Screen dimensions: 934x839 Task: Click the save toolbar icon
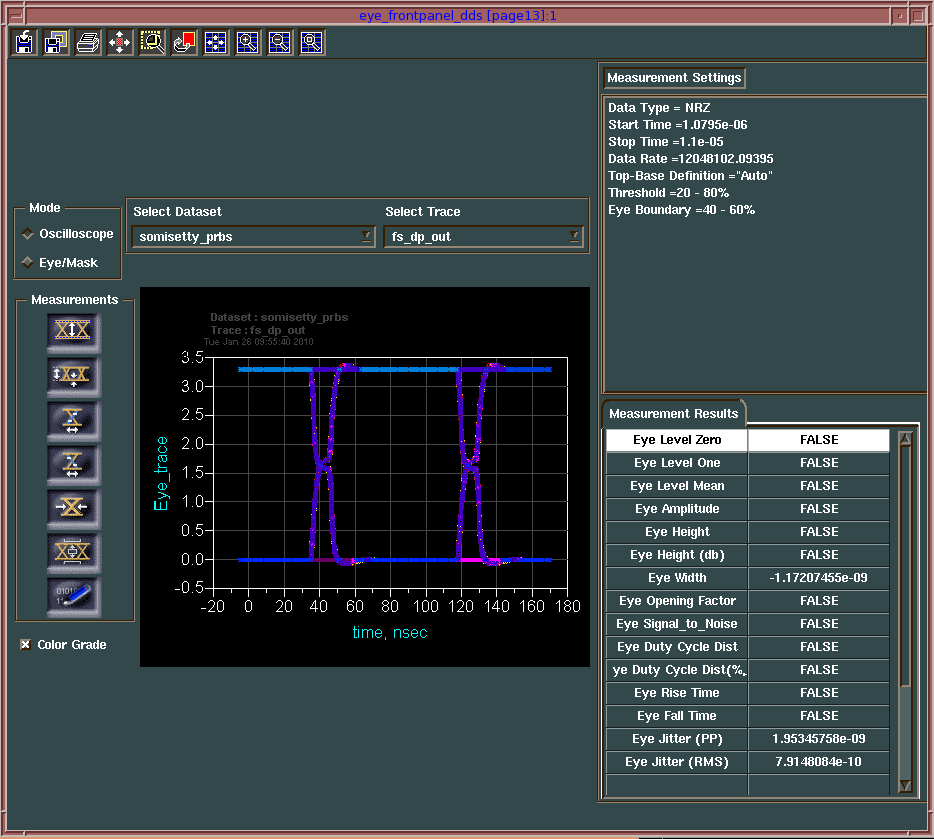[x=22, y=42]
